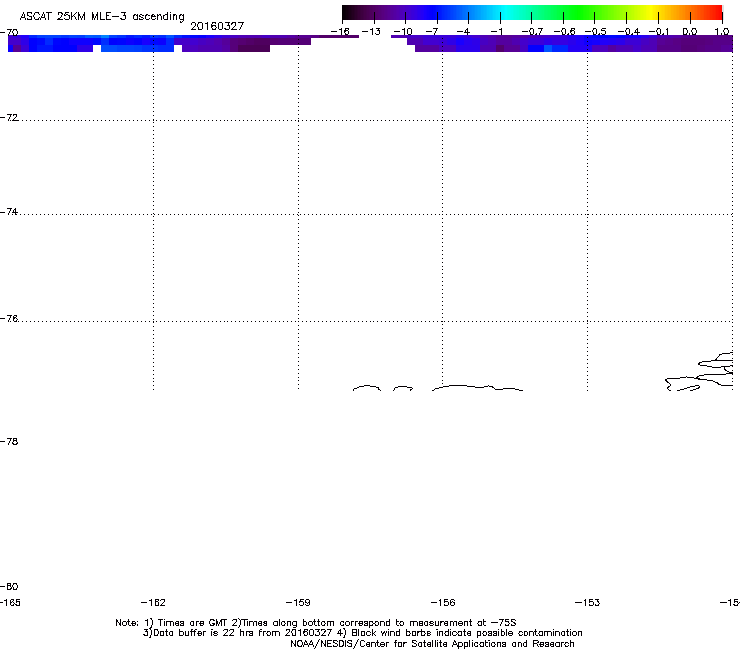Screen dimensions: 740x650
Task: Click latitude label -80
Action: 9,586
